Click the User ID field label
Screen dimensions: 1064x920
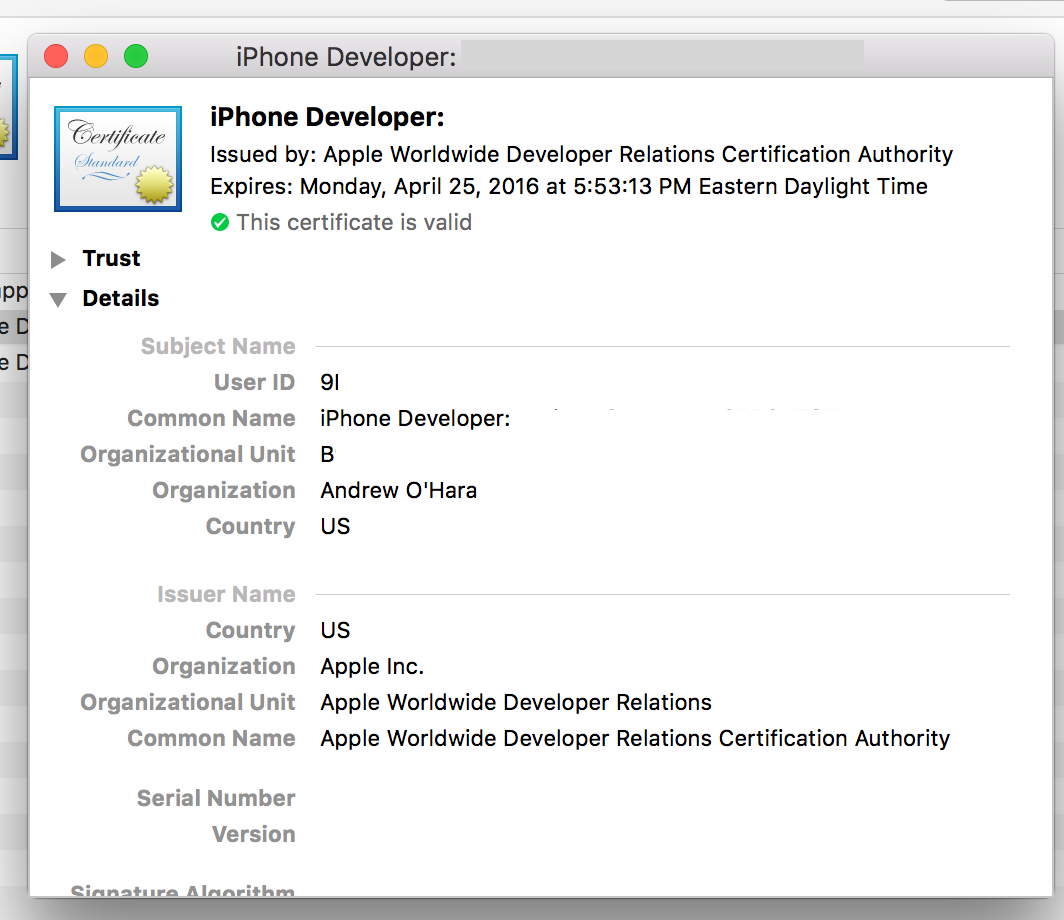tap(254, 382)
